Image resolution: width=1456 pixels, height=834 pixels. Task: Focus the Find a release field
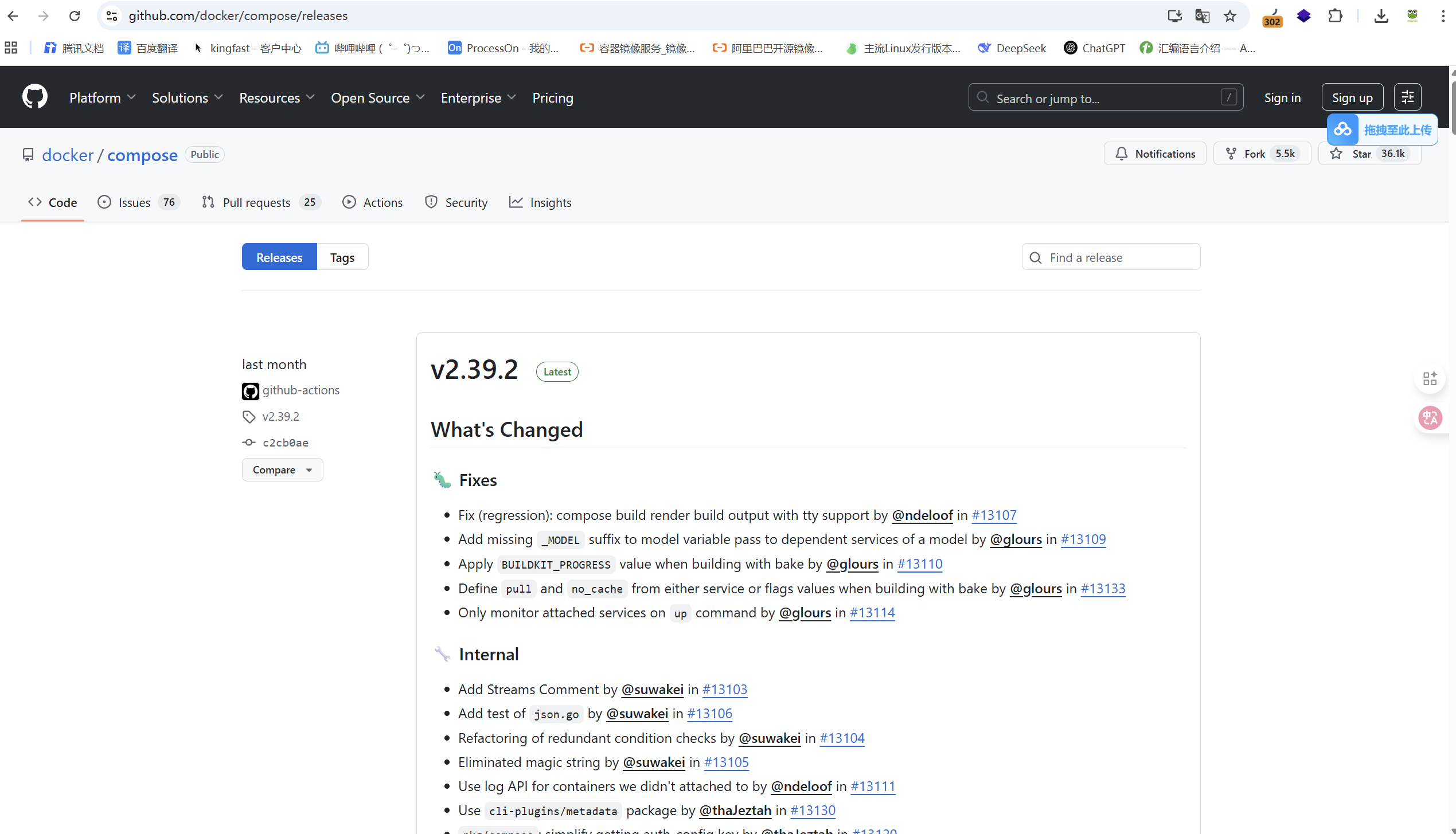coord(1111,257)
